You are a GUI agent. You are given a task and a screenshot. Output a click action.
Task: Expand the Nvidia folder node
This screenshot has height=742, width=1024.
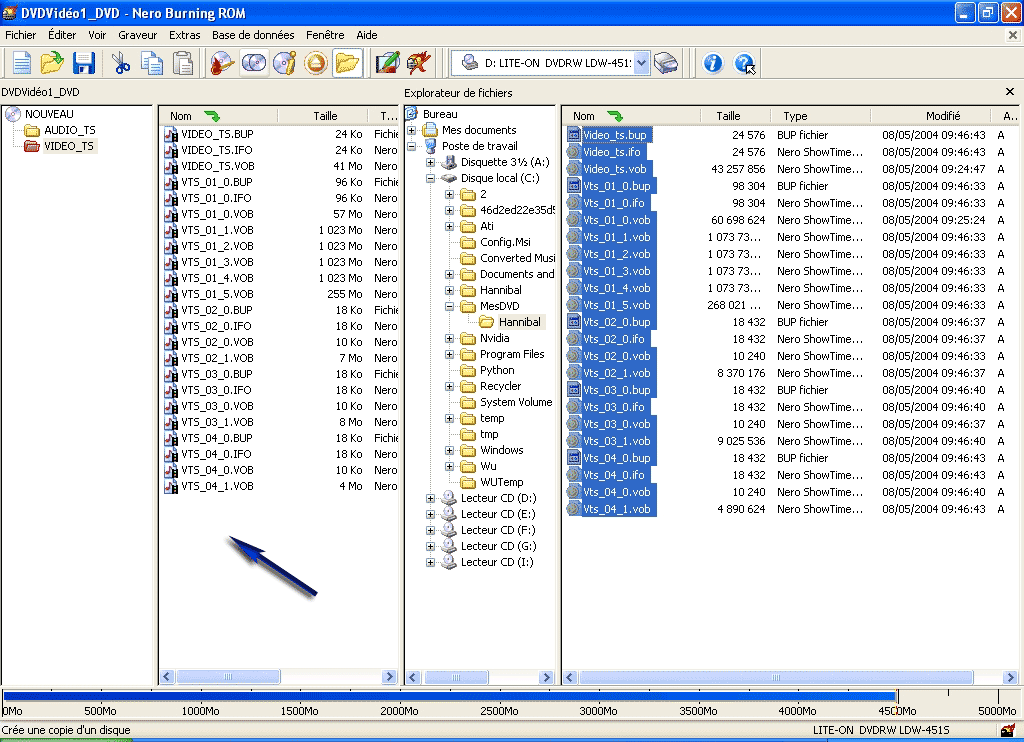click(449, 338)
